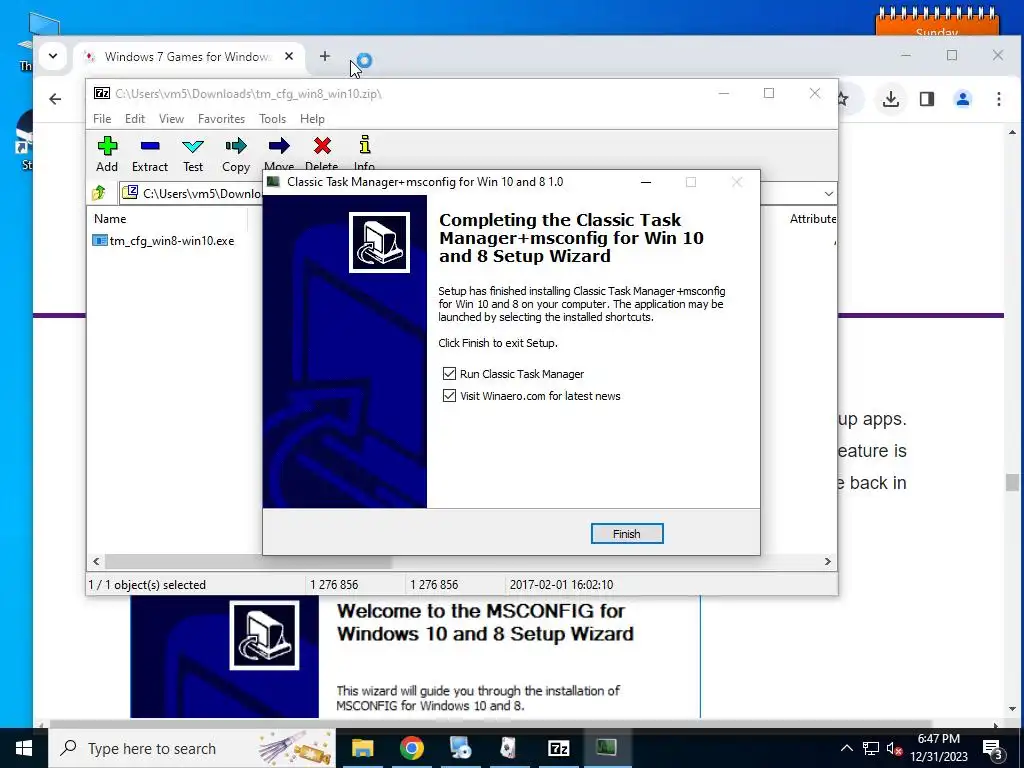Open Chrome profile avatar icon
Viewport: 1024px width, 768px height.
tap(963, 99)
